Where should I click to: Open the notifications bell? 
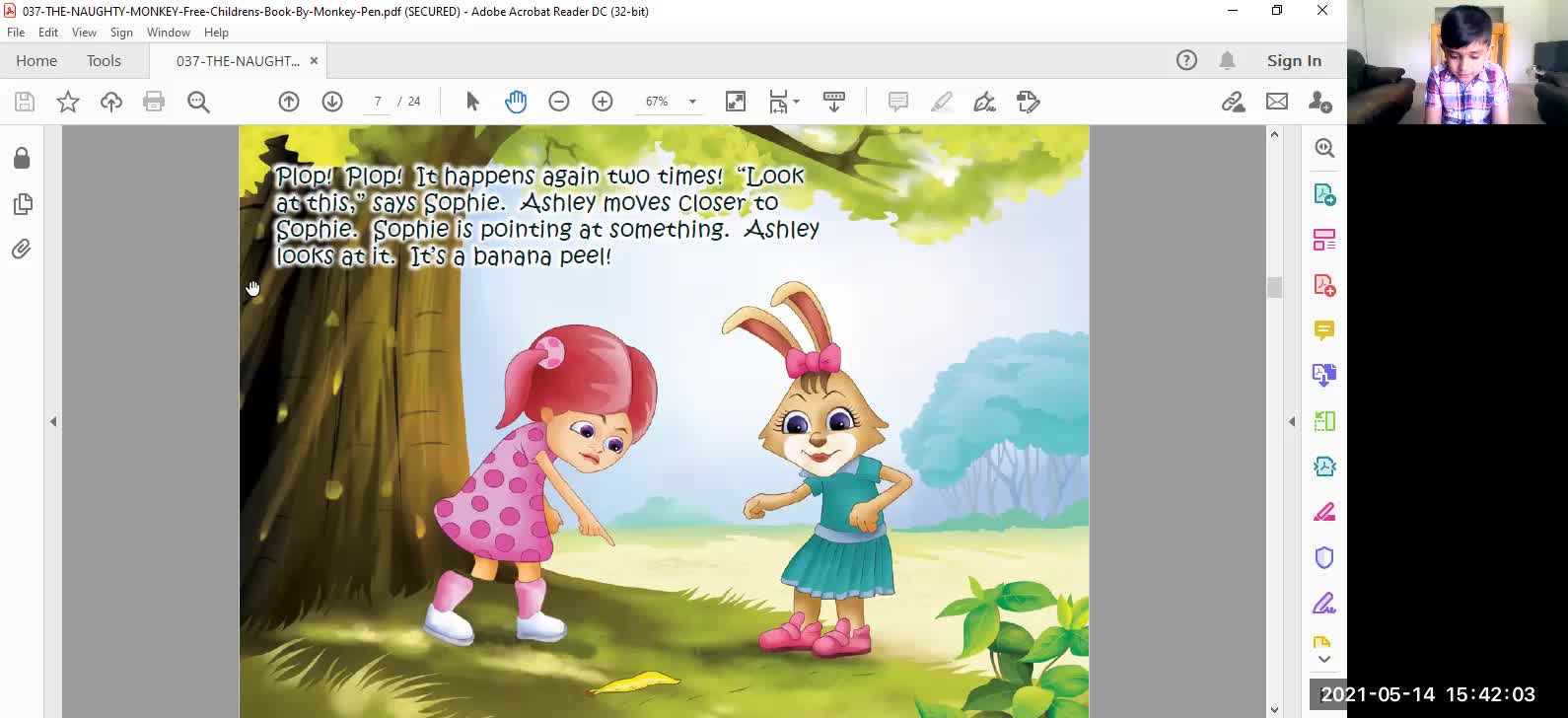1227,60
